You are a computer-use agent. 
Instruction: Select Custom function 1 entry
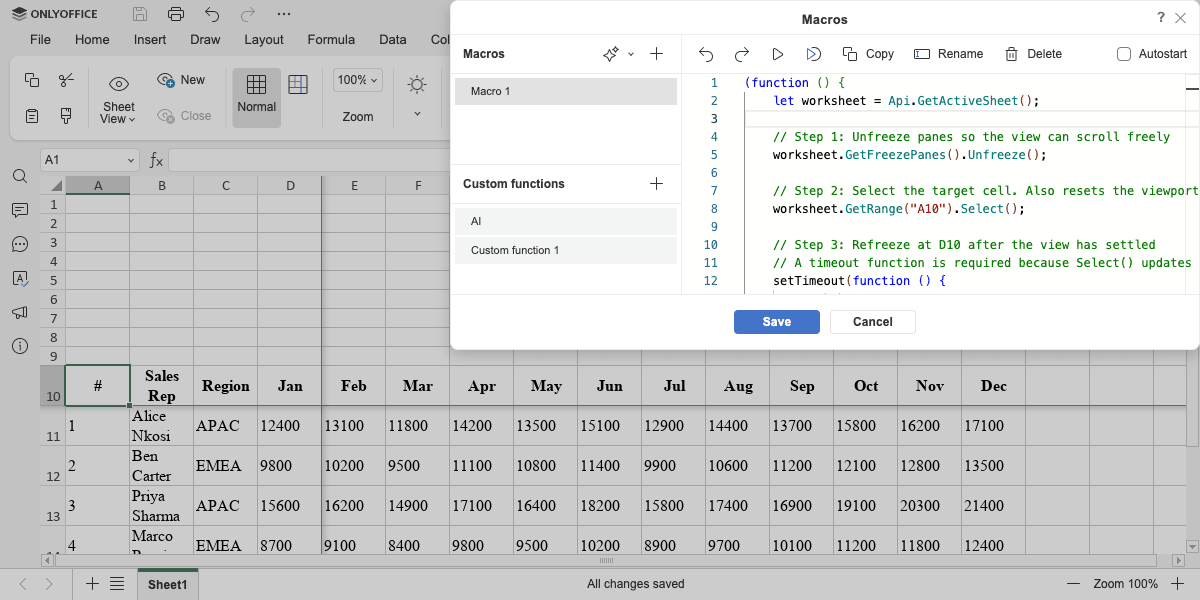(565, 250)
